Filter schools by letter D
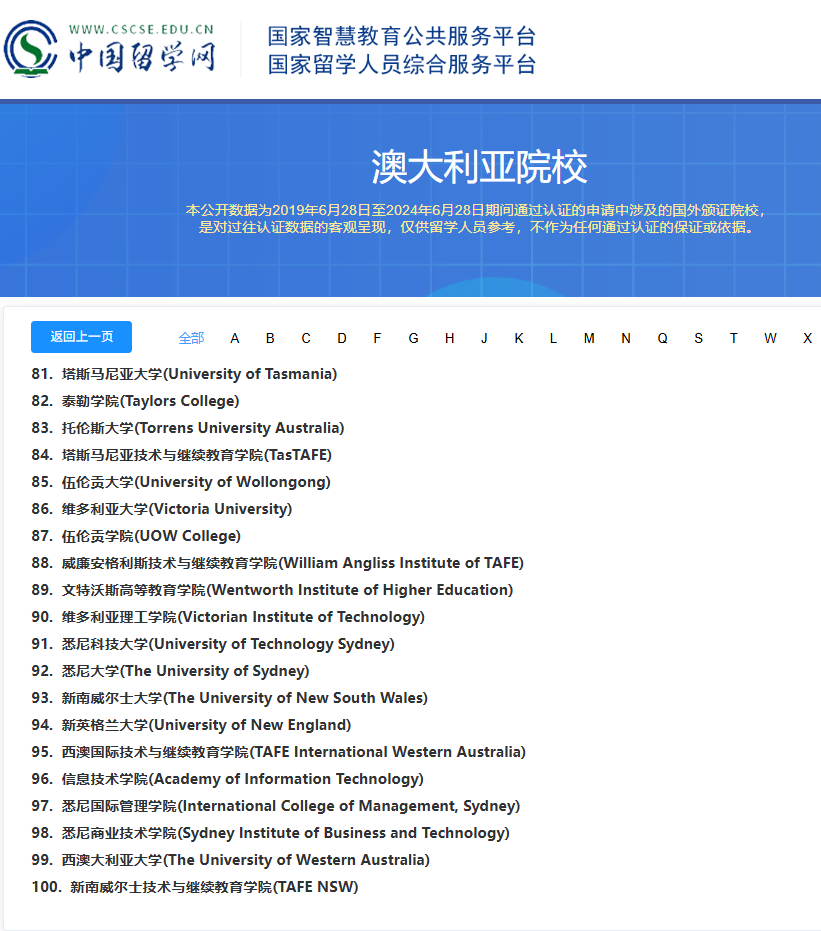This screenshot has height=931, width=821. click(342, 338)
